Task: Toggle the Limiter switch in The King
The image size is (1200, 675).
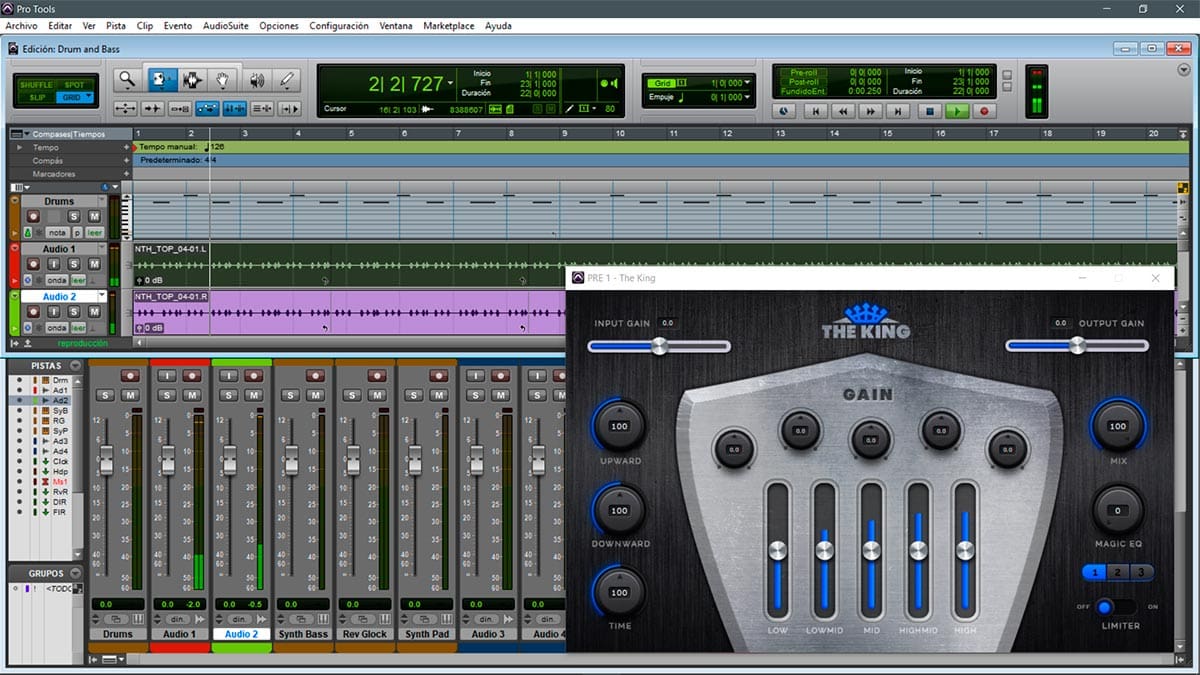Action: coord(1117,606)
